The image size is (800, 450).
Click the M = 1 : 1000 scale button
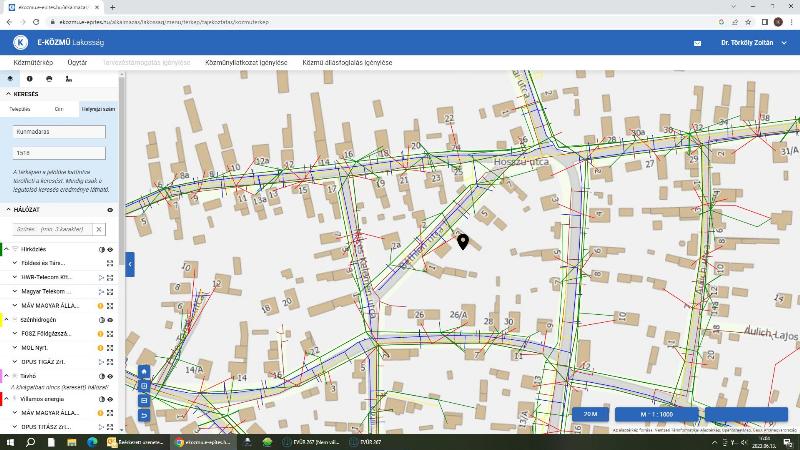click(656, 414)
